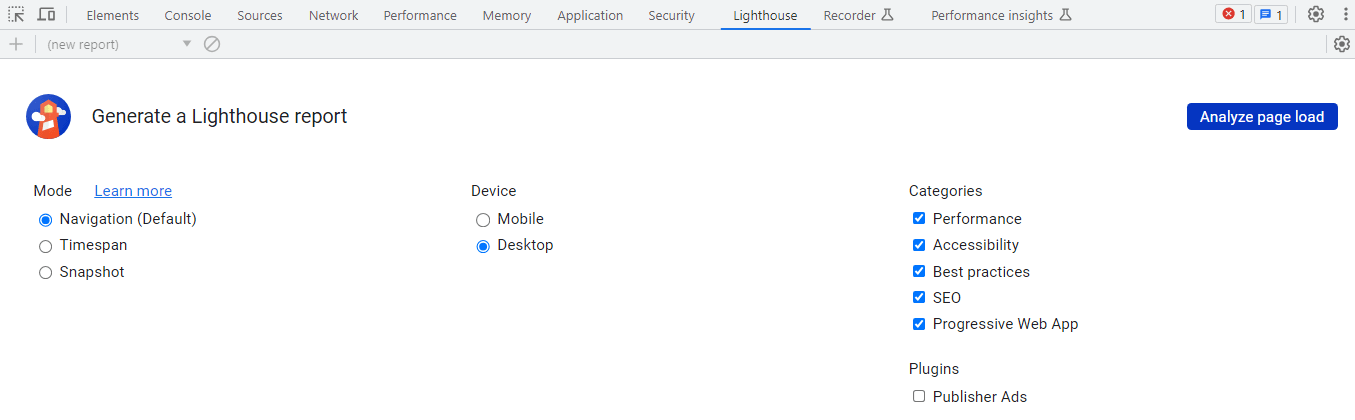The height and width of the screenshot is (420, 1355).
Task: Click the red error count badge
Action: coord(1233,15)
